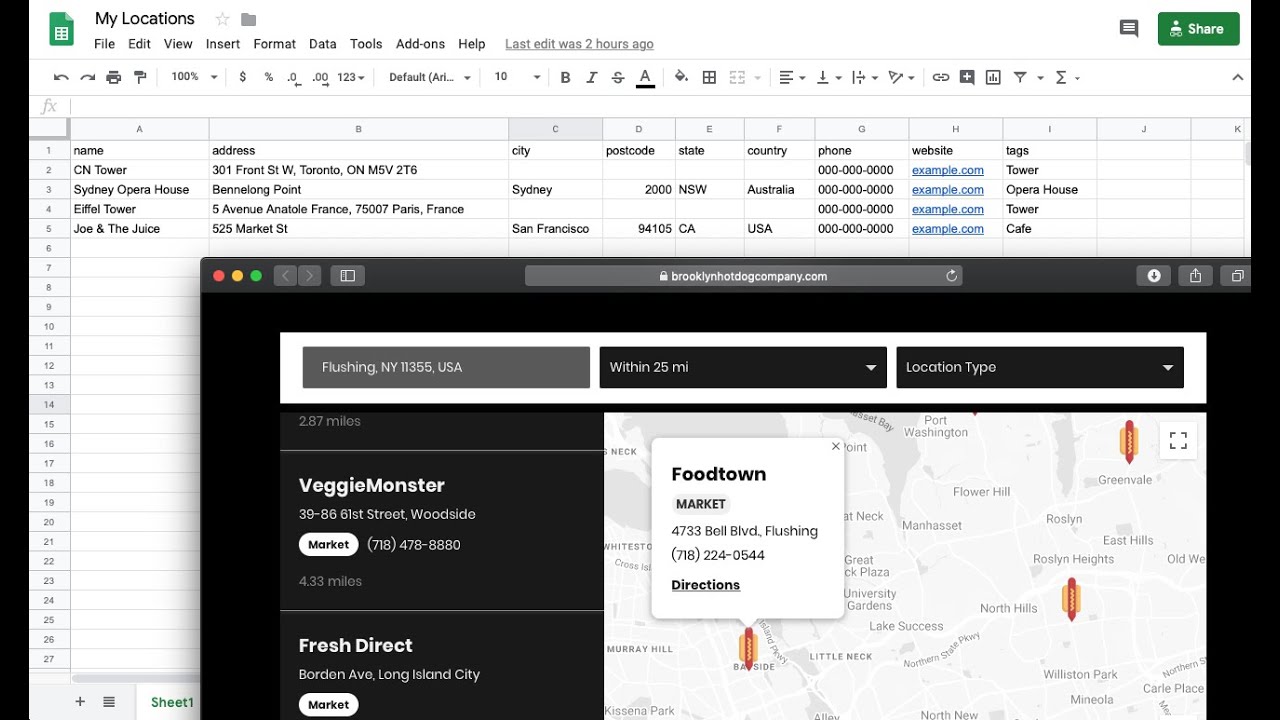The width and height of the screenshot is (1280, 720).
Task: Open the zoom level dropdown
Action: coord(194,77)
